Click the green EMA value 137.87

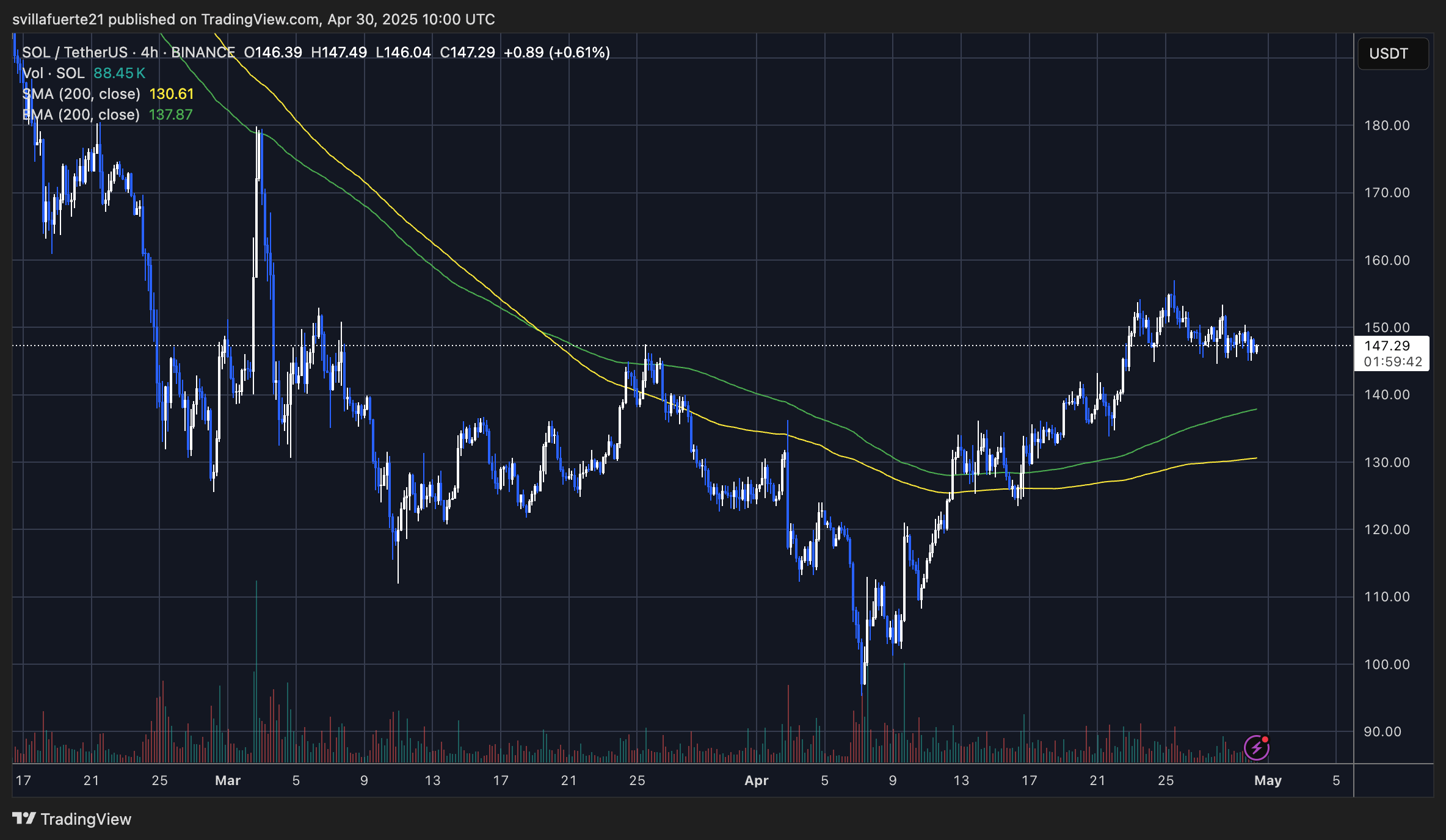point(171,115)
